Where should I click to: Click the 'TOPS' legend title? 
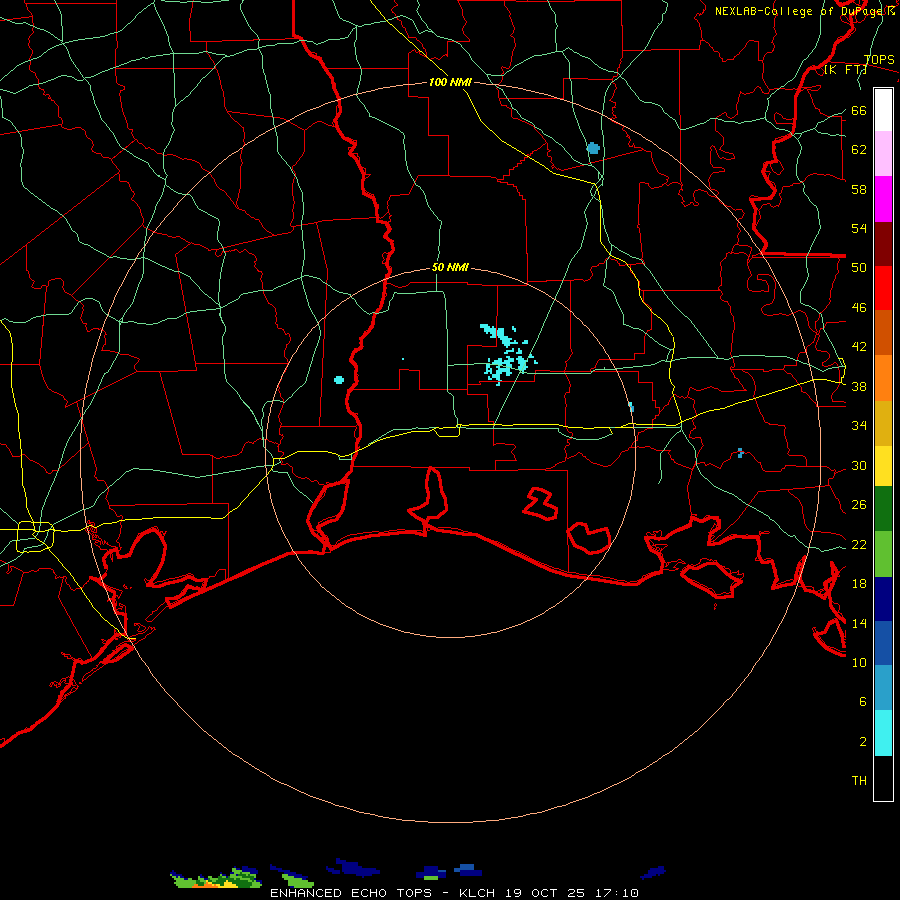(879, 59)
